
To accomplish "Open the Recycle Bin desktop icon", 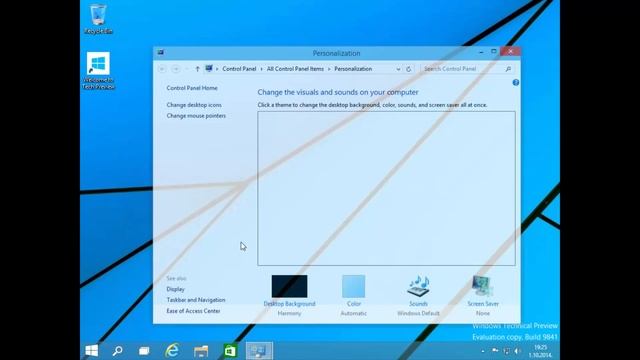I will pyautogui.click(x=98, y=19).
